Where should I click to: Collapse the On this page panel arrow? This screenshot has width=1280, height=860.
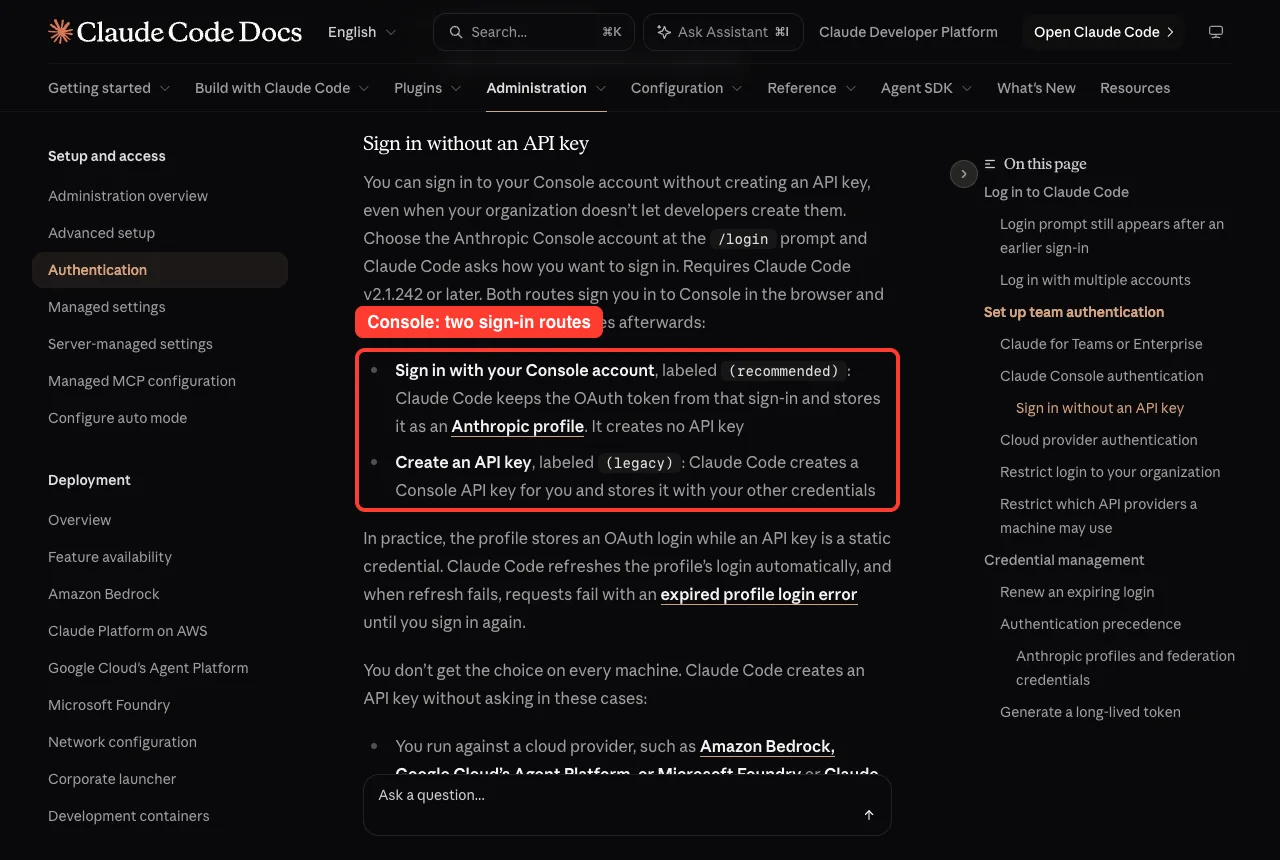[963, 174]
